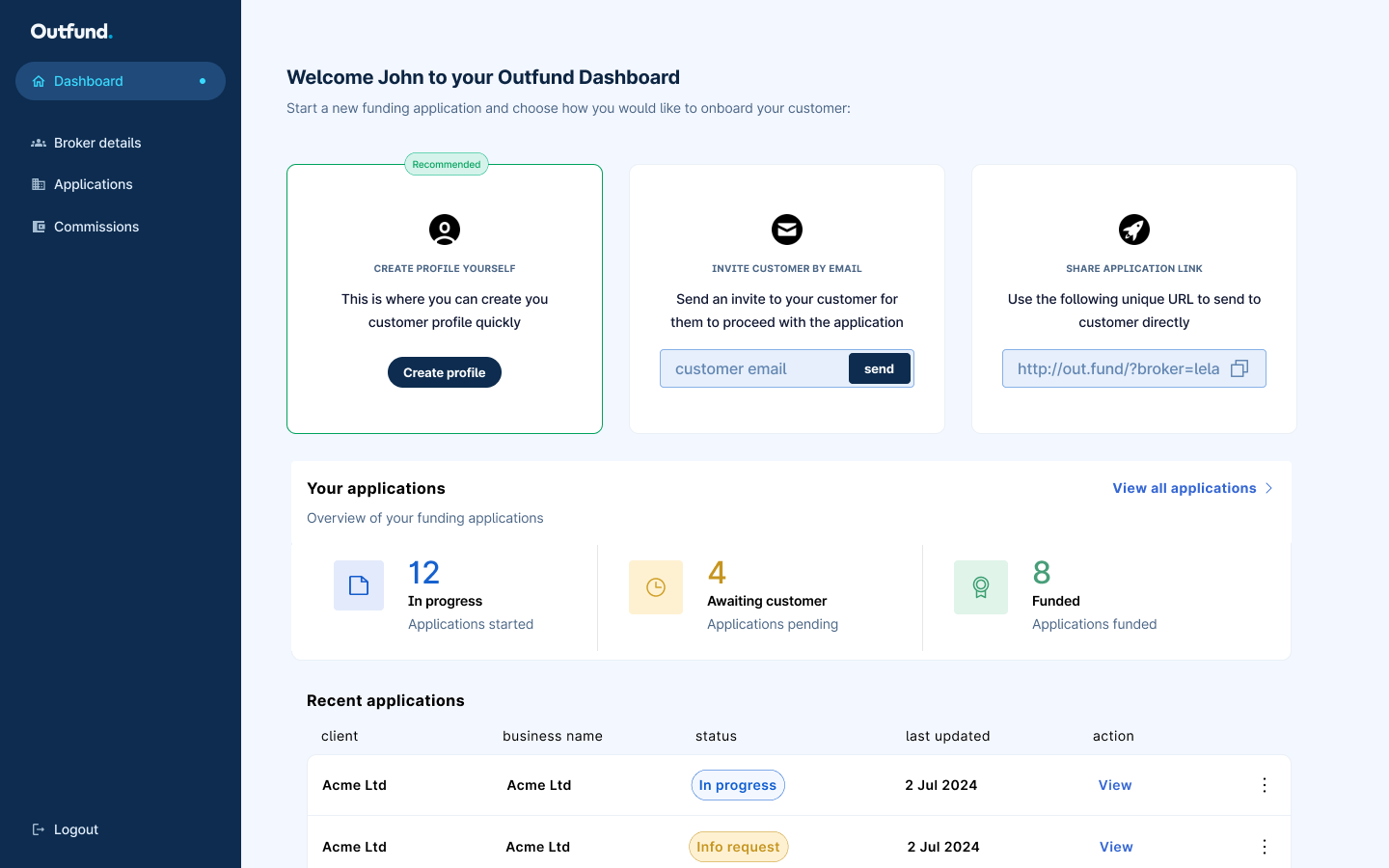The image size is (1389, 868).
Task: Copy the broker URL with the copy icon
Action: coord(1239,368)
